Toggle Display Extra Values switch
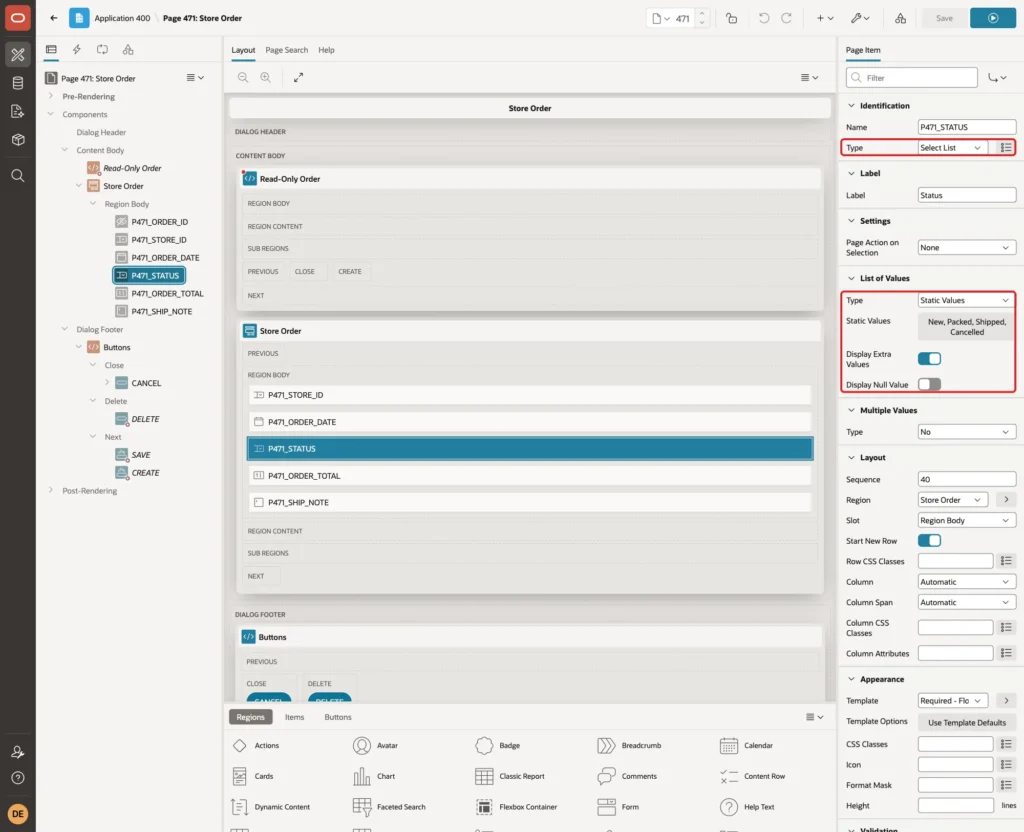The width and height of the screenshot is (1024, 832). [x=929, y=359]
